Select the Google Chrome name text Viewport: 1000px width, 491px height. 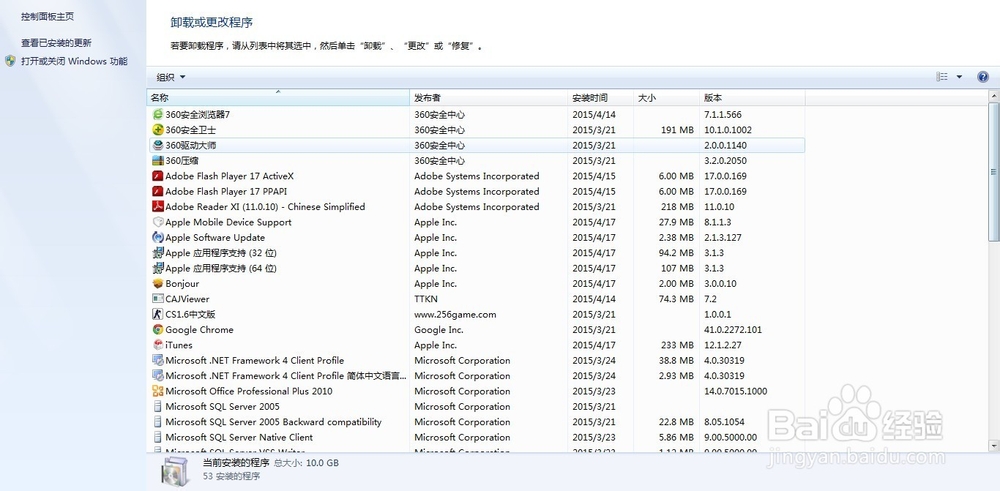pyautogui.click(x=200, y=330)
